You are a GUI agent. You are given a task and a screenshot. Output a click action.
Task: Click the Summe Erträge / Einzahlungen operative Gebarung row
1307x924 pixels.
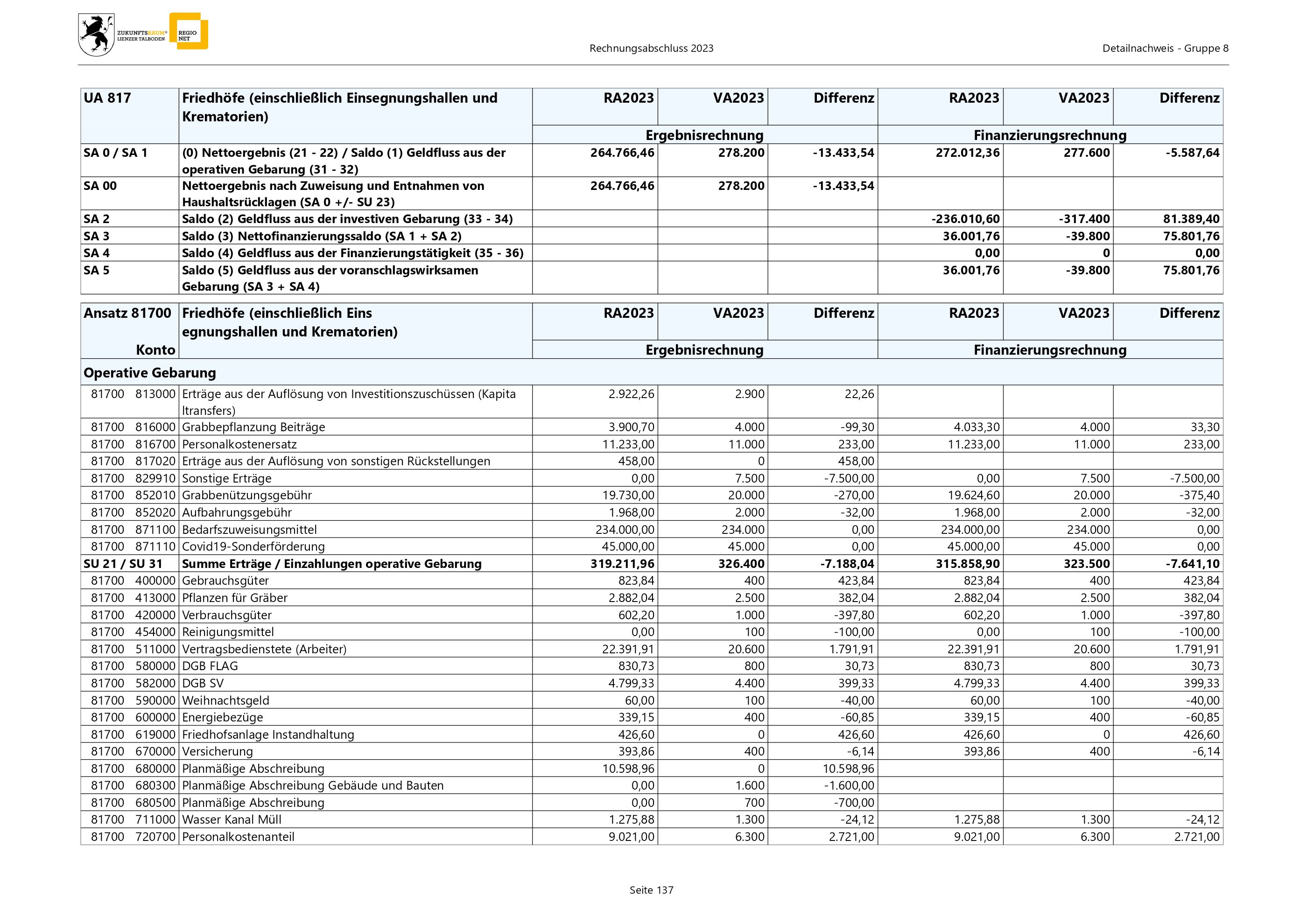coord(331,564)
